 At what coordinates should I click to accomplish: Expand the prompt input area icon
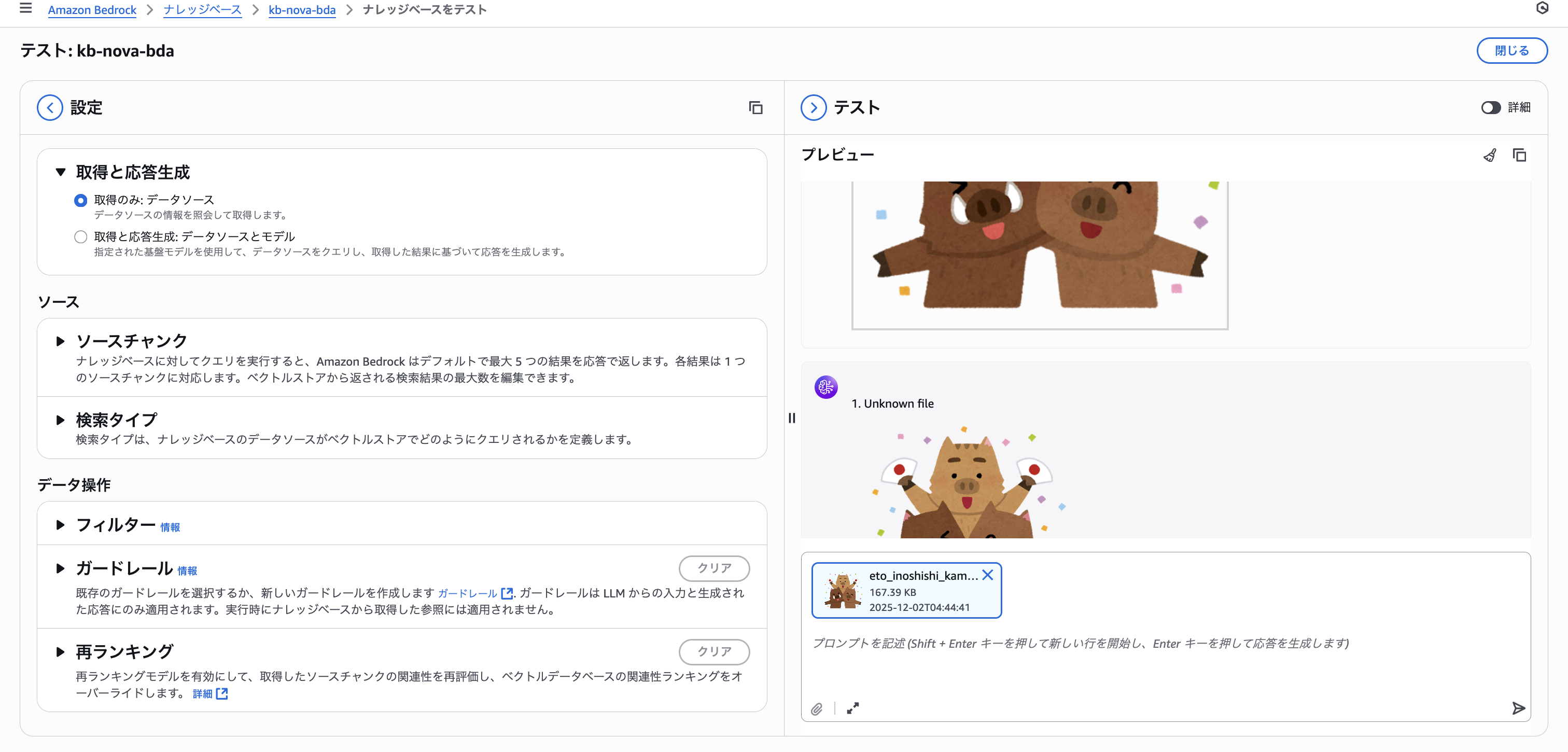(852, 708)
